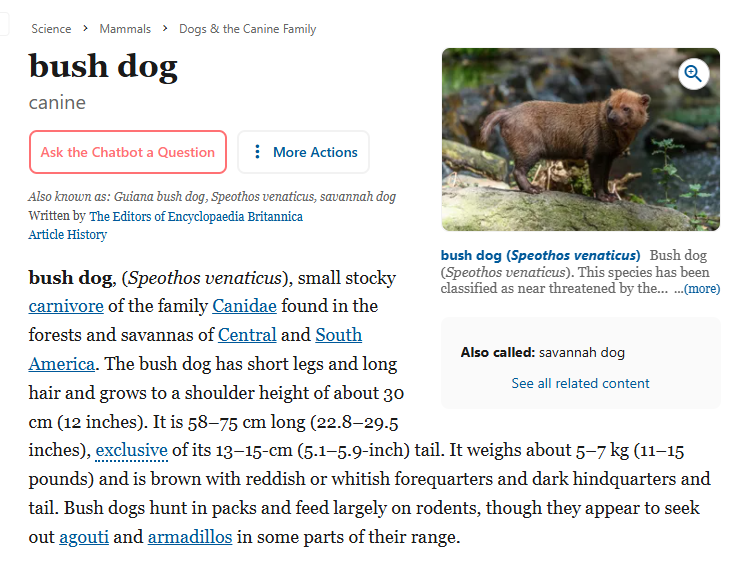Viewport: 751px width, 567px height.
Task: Open the Canidae link
Action: click(244, 306)
